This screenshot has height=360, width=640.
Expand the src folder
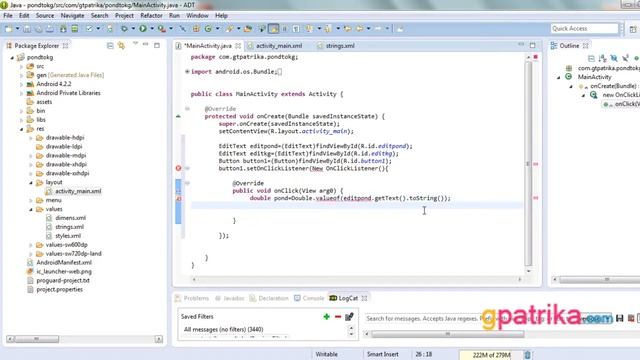pyautogui.click(x=22, y=67)
